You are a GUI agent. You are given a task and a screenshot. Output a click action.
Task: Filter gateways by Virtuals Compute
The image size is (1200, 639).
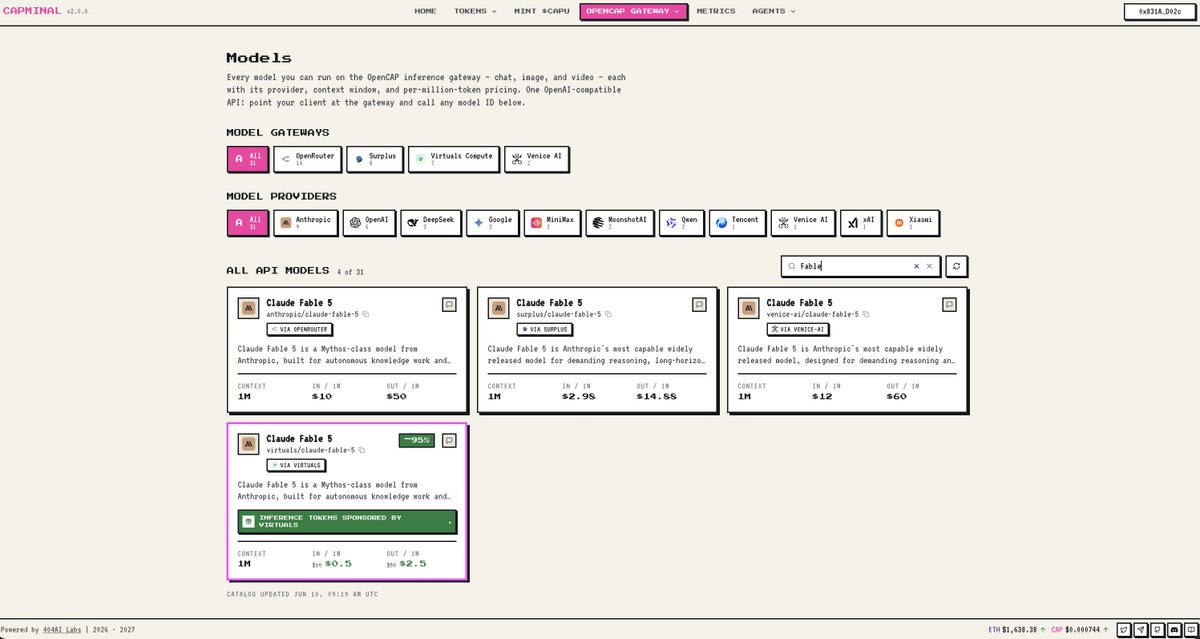pos(454,158)
